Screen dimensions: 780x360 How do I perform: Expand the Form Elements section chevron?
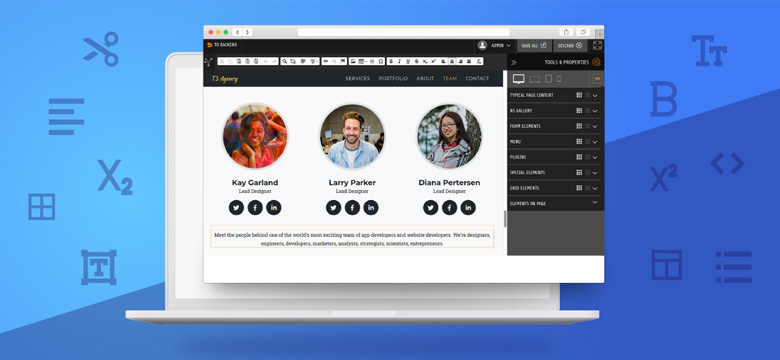coord(595,126)
